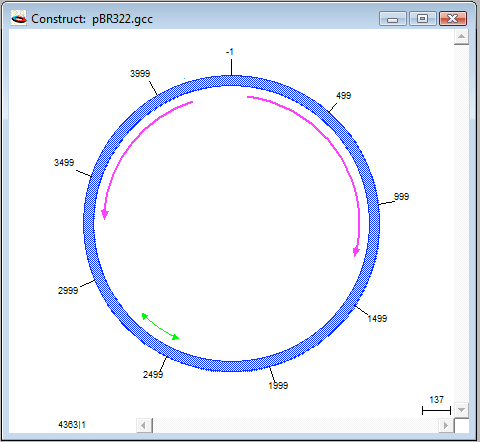Click the 1499 position marker label

pos(377,319)
